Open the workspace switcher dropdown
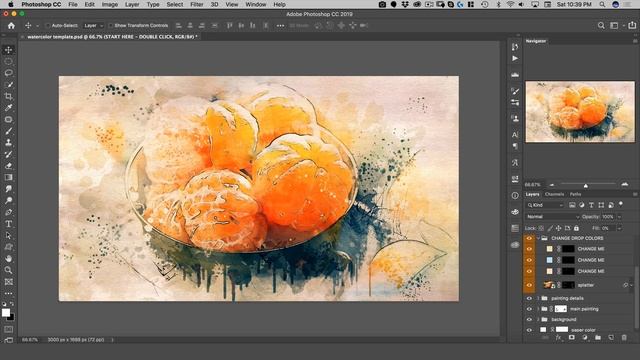Viewport: 640px width, 360px height. pyautogui.click(x=616, y=25)
